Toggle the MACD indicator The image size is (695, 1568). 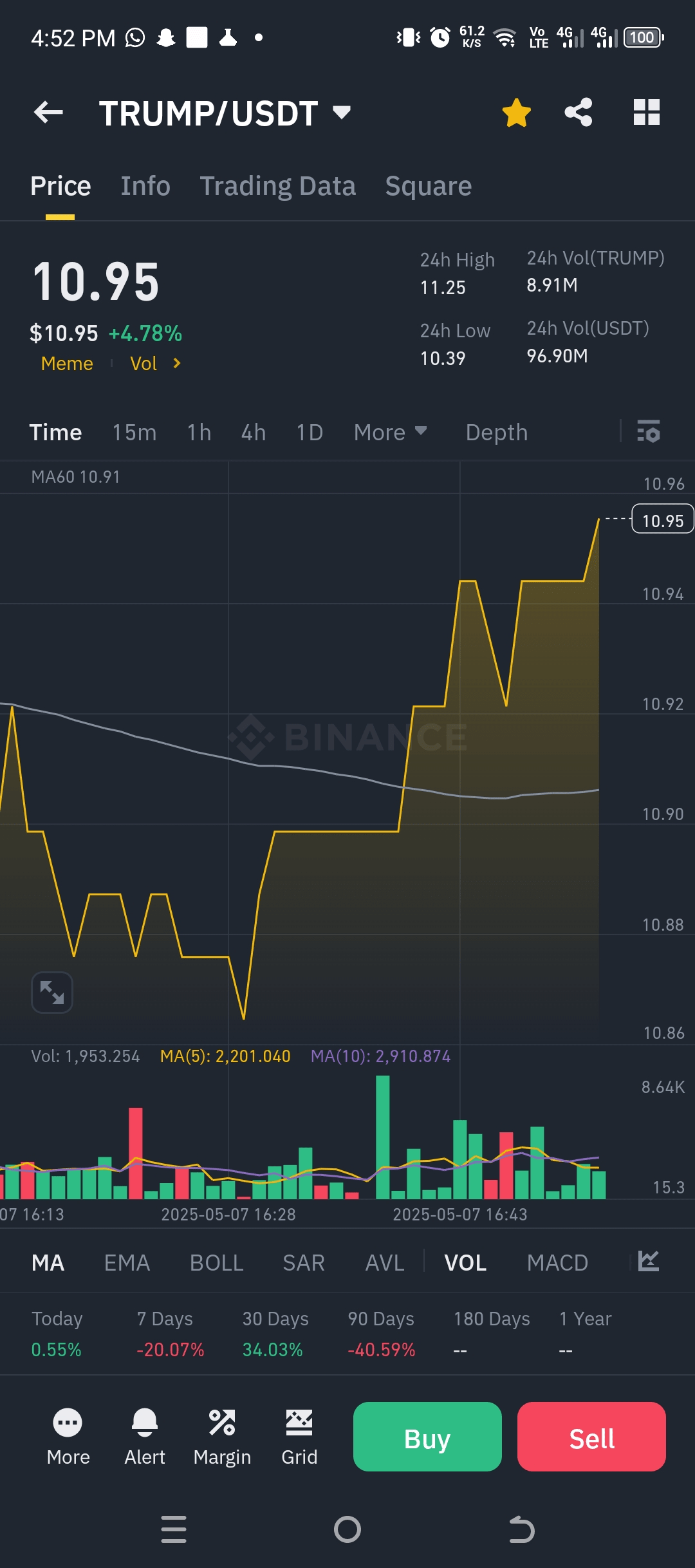(557, 1262)
